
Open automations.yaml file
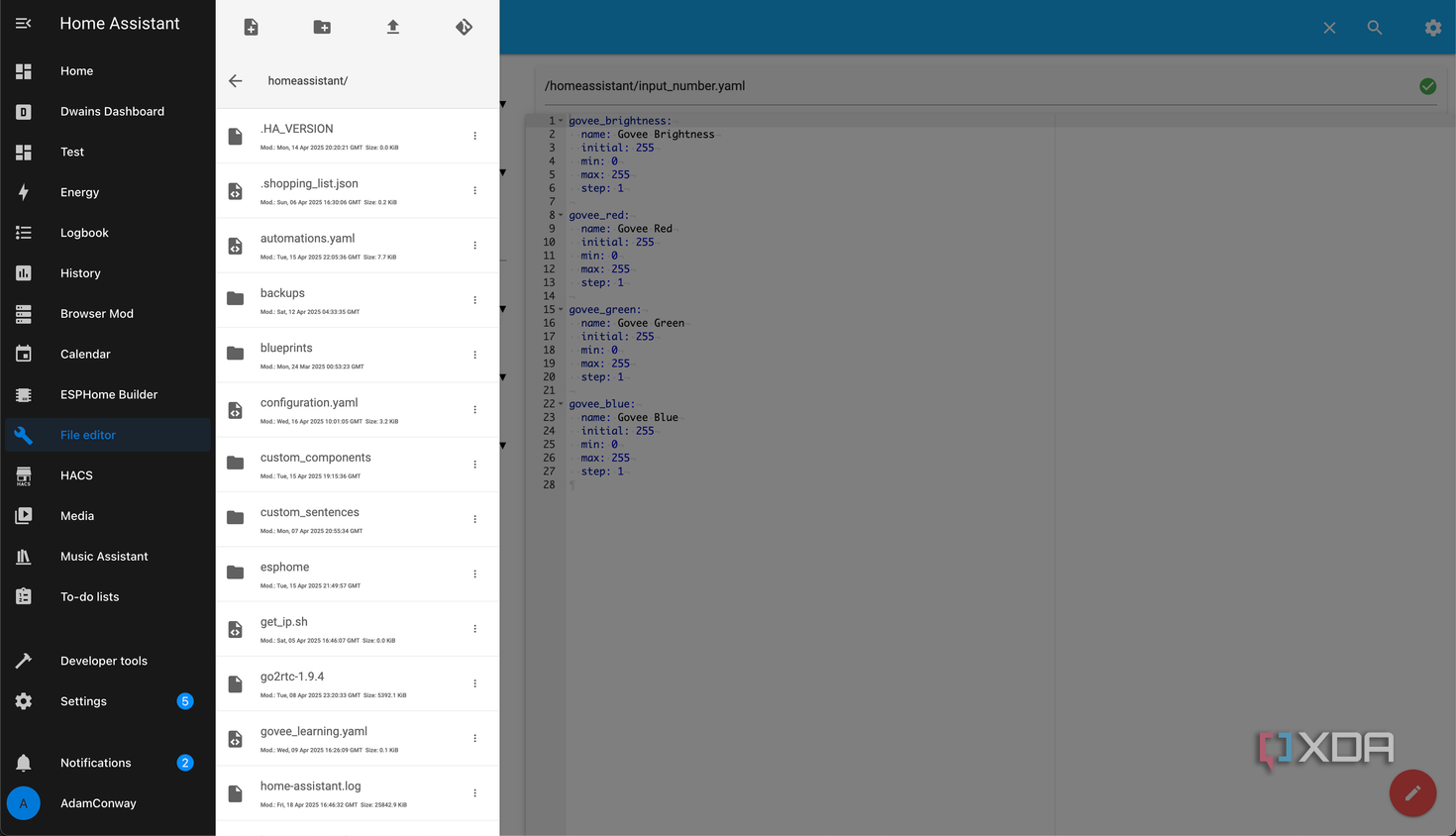click(x=358, y=246)
